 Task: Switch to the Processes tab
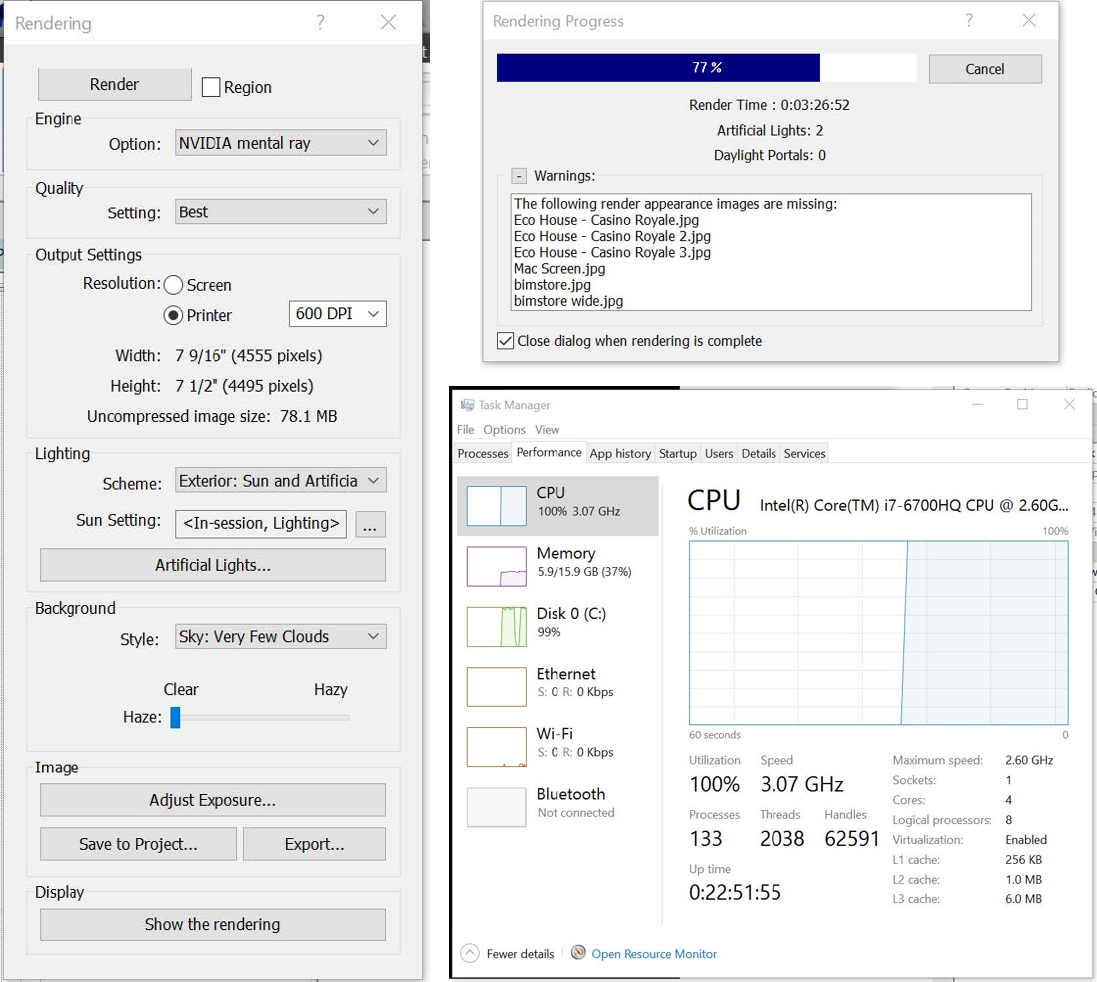point(483,453)
